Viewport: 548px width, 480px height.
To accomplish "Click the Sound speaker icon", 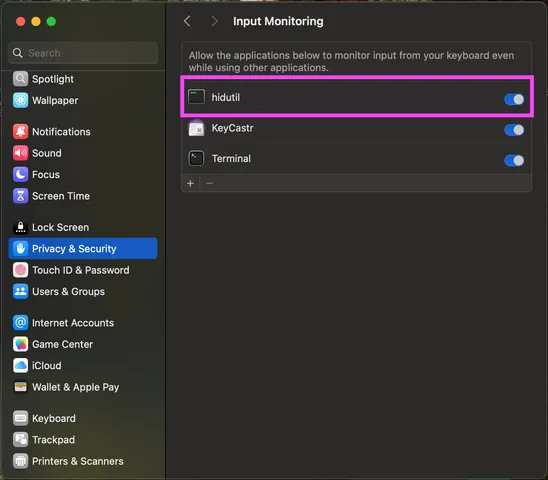I will [20, 153].
